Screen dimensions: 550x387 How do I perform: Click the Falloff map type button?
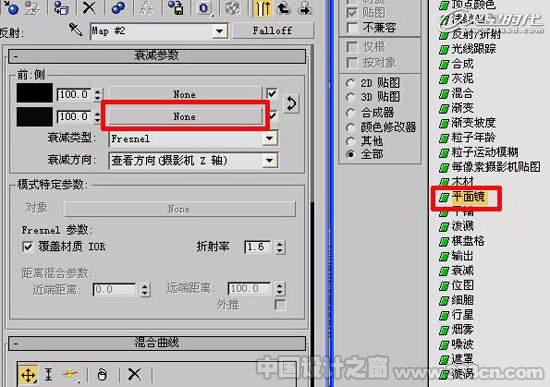tap(273, 31)
